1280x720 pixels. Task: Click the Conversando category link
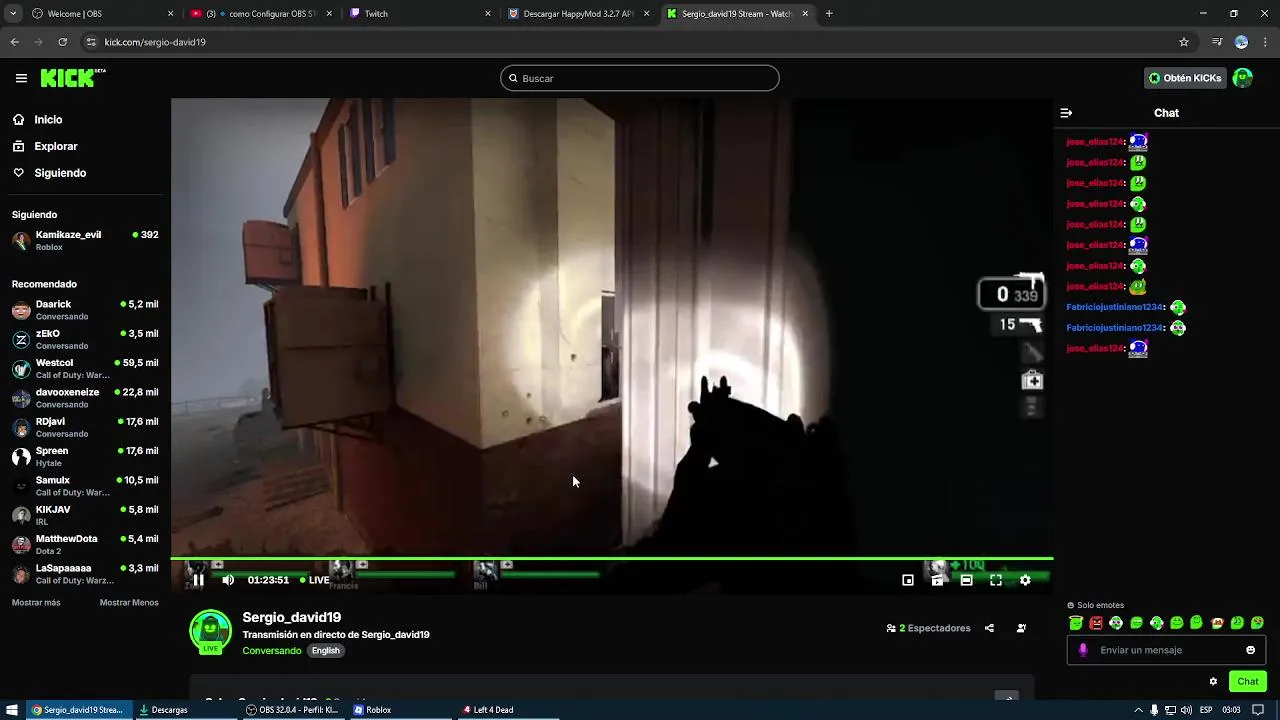(x=271, y=651)
